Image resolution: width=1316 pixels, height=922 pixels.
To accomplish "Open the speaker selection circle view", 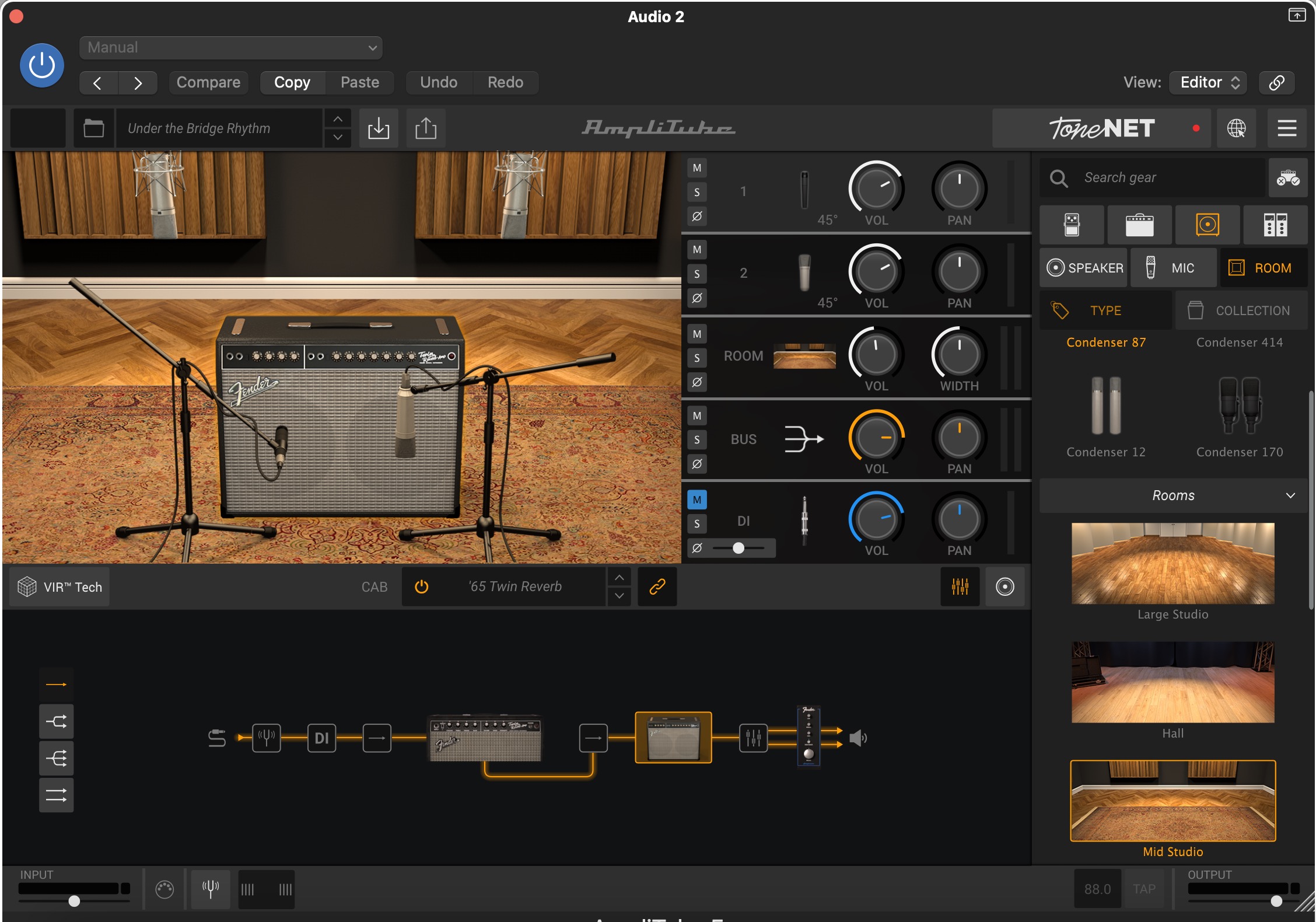I will click(1005, 586).
